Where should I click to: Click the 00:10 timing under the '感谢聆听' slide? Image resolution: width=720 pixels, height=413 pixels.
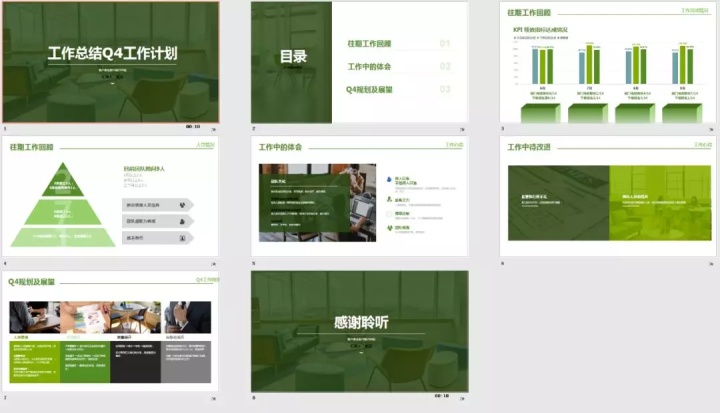pyautogui.click(x=442, y=396)
